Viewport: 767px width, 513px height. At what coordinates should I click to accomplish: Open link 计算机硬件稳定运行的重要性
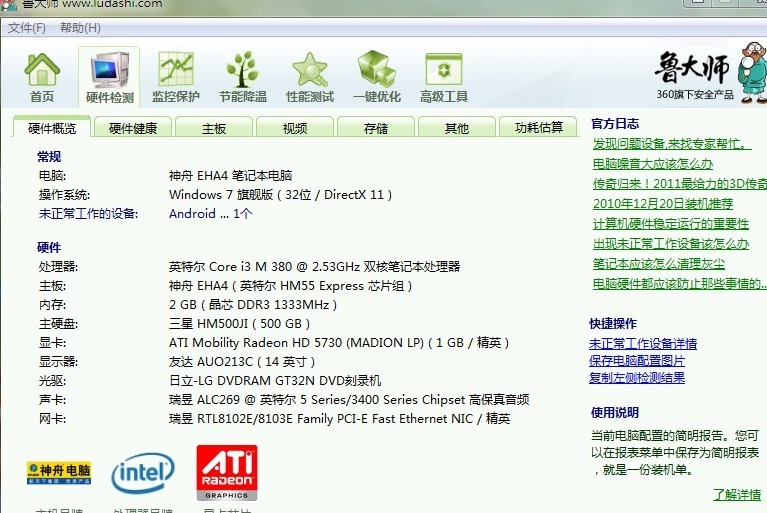click(671, 223)
